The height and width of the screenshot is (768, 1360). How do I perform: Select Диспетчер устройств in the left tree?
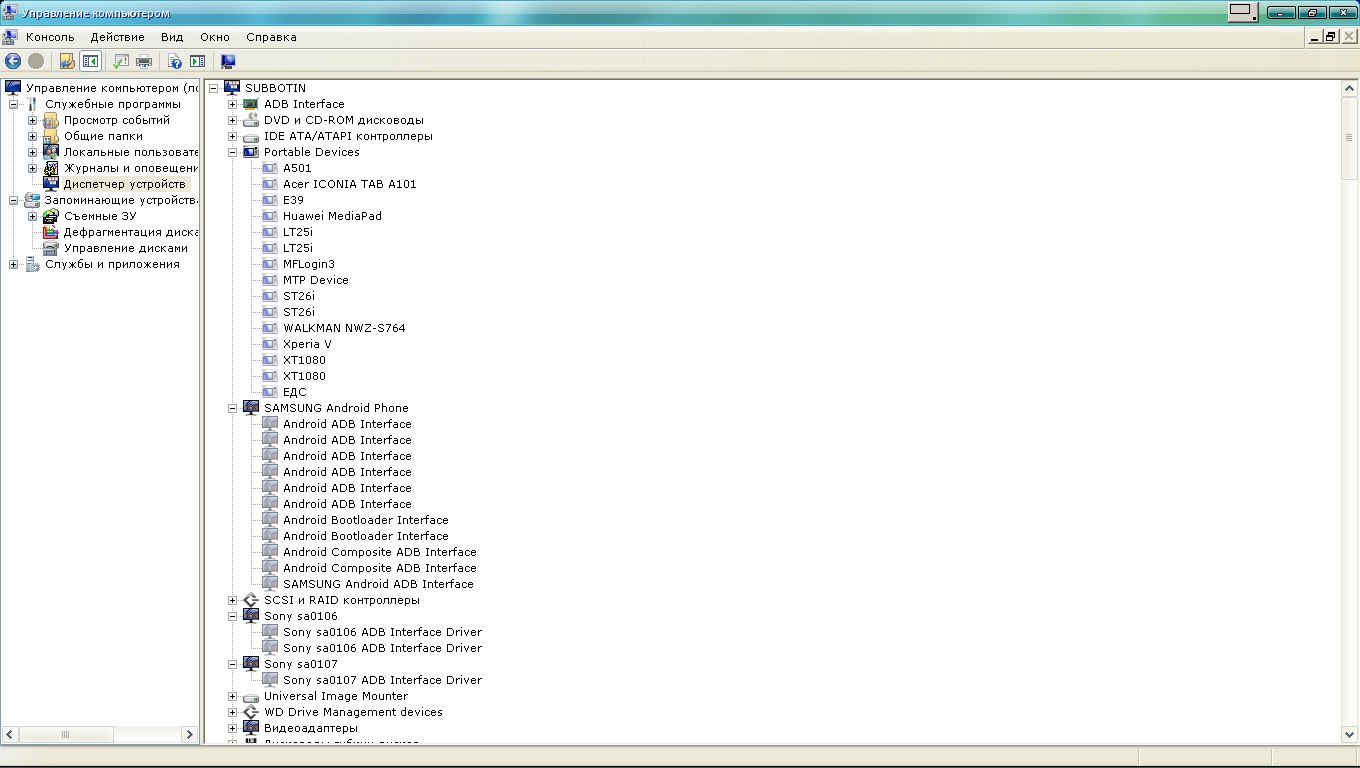pyautogui.click(x=124, y=184)
